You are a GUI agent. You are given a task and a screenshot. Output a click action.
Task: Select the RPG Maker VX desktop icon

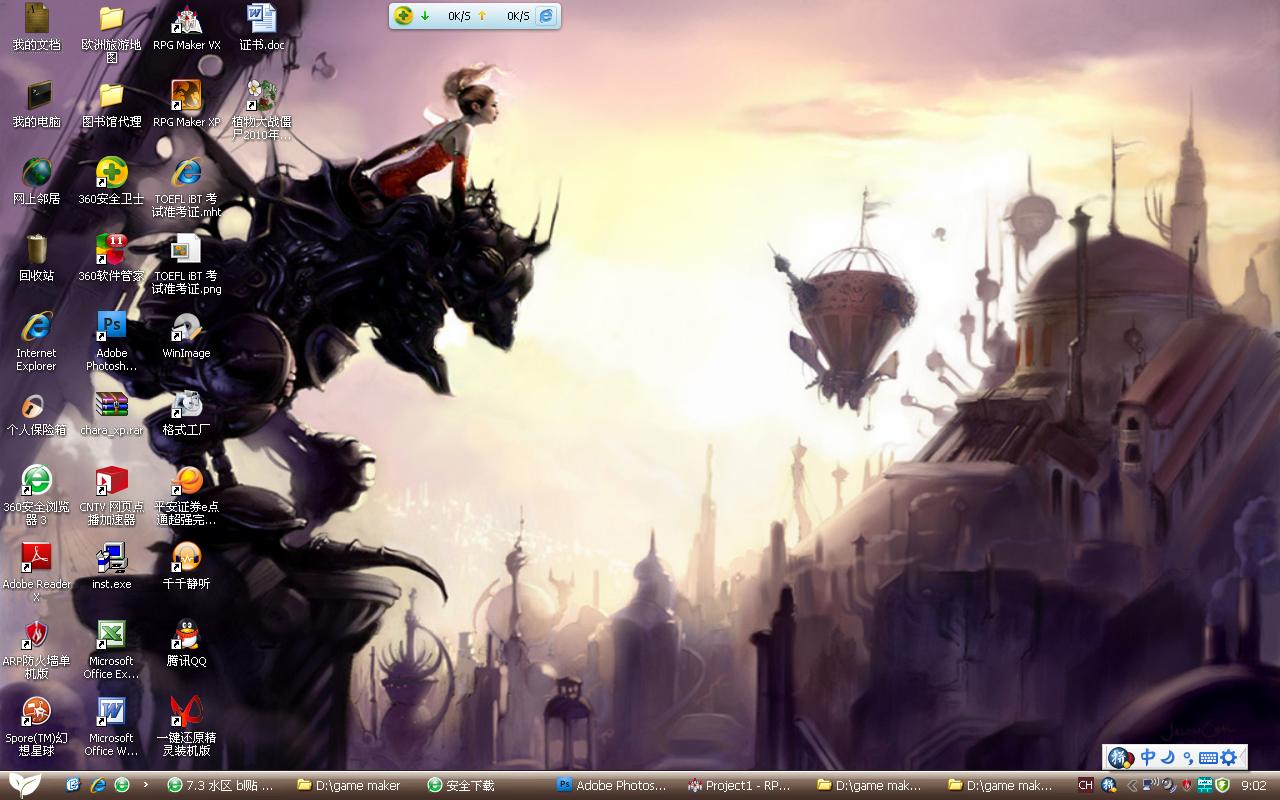pyautogui.click(x=186, y=28)
